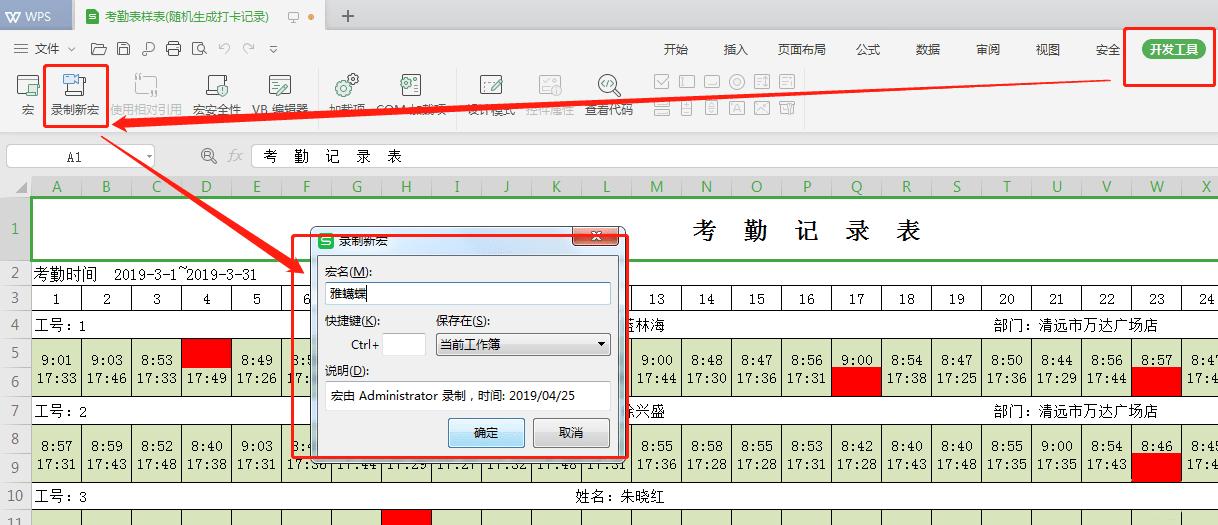Click 确定 (OK) in the macro dialog
Viewport: 1218px width, 525px height.
[x=485, y=432]
